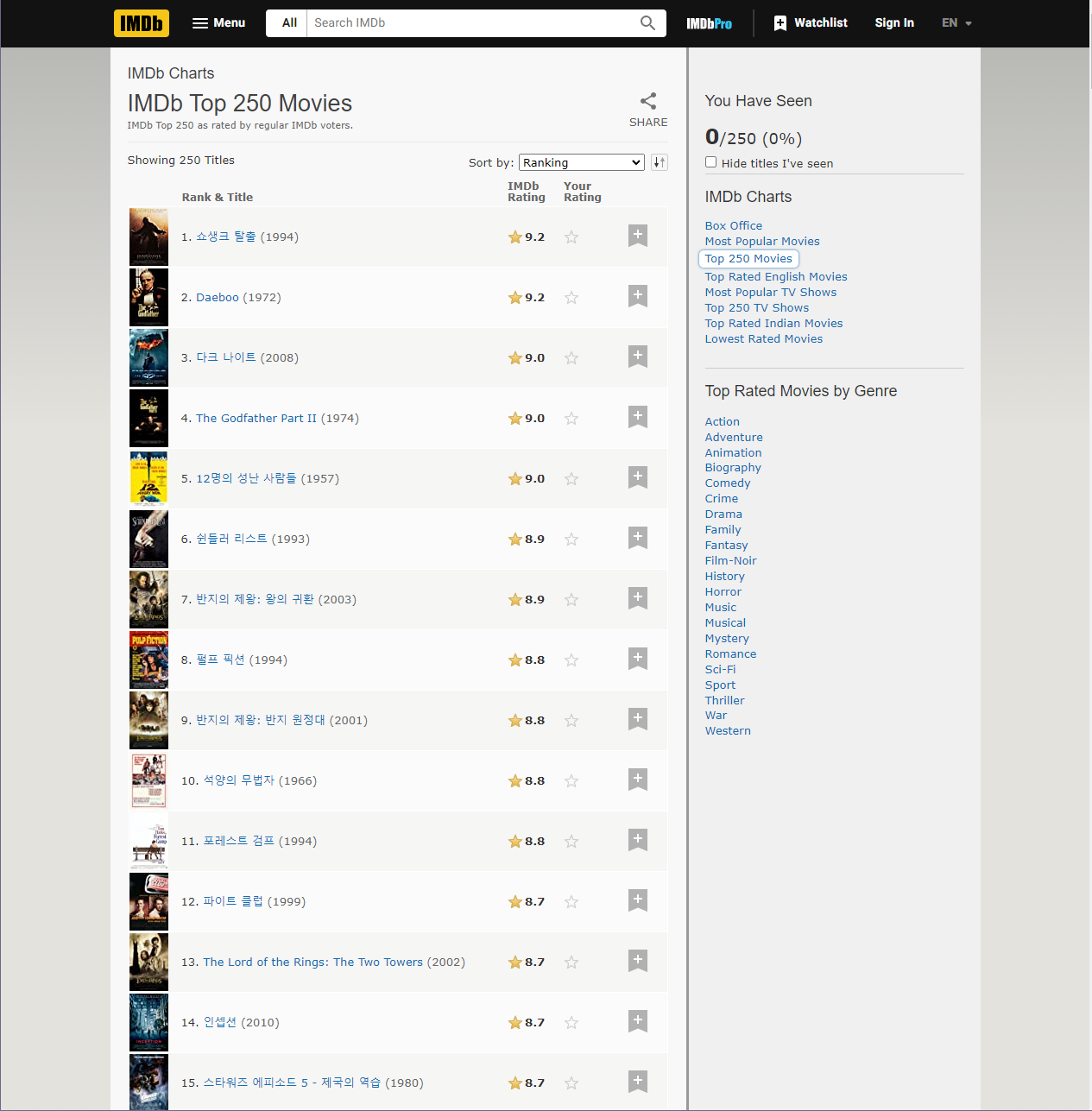The height and width of the screenshot is (1111, 1092).
Task: Add rank 5 (1957) film to watchlist
Action: pos(638,477)
